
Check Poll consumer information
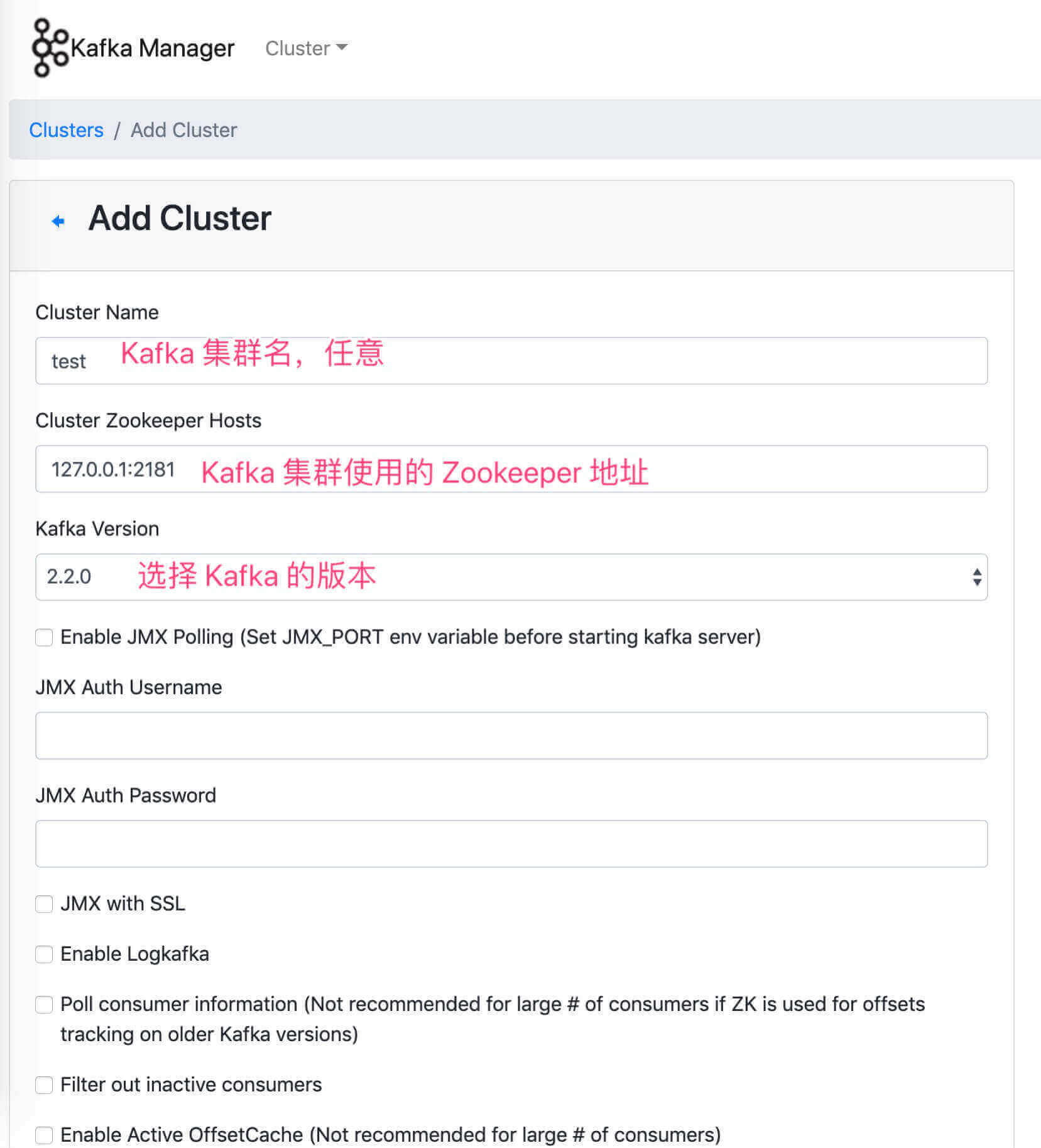coord(44,1005)
